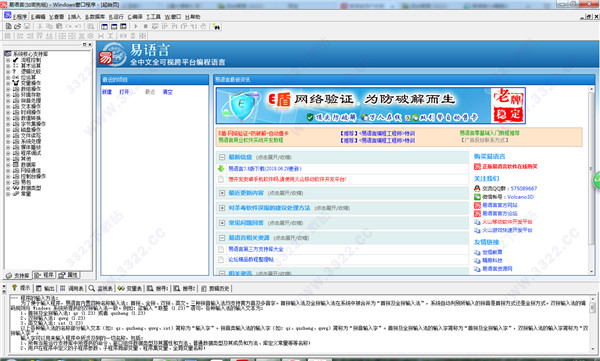Viewport: 600px width, 361px height.
Task: Select the 系统核心支持库 root tree item
Action: pos(31,54)
